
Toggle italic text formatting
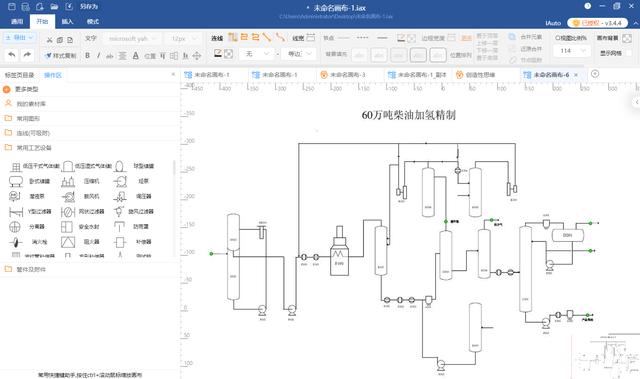pos(98,55)
